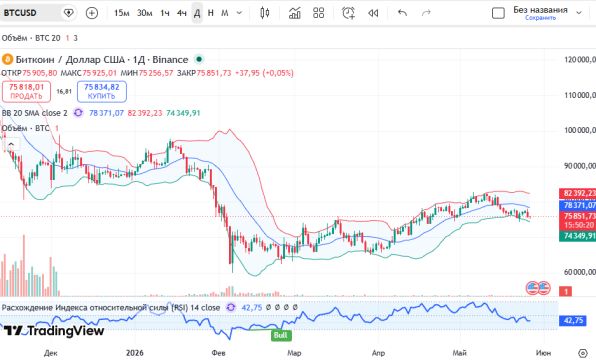Click the 120 000,00 price scale label
Viewport: 596px width, 360px height.
[579, 60]
